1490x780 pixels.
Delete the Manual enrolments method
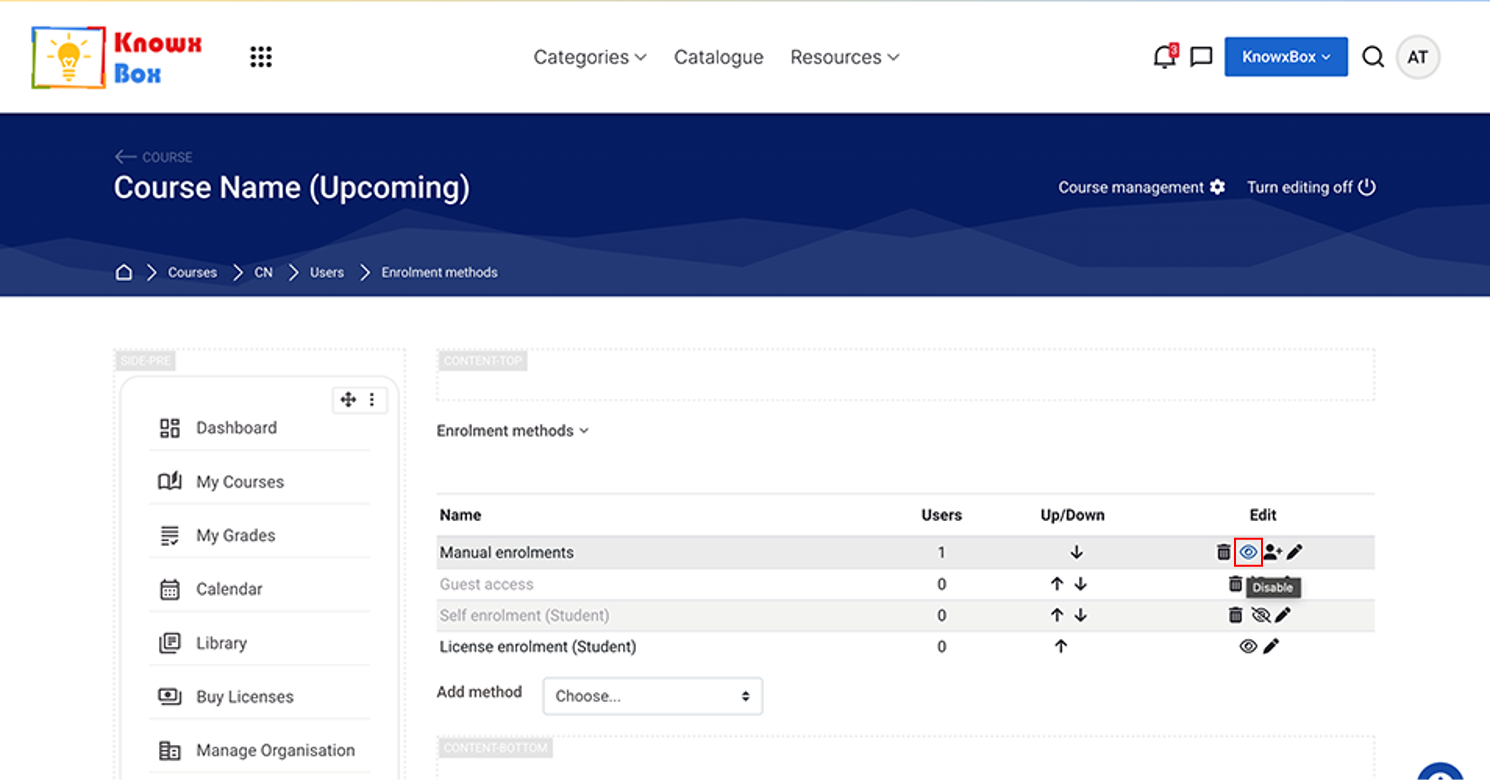click(x=1223, y=552)
